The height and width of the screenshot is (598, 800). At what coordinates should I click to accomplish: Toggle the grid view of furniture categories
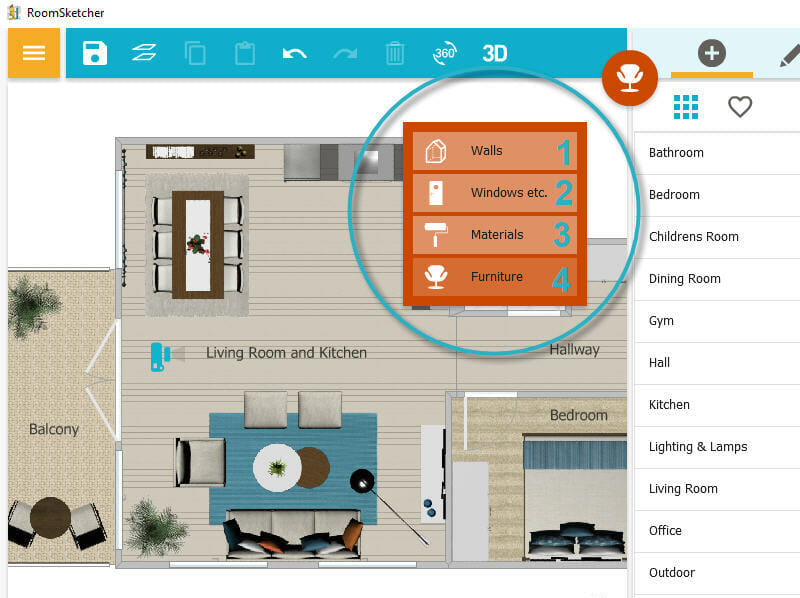point(686,106)
